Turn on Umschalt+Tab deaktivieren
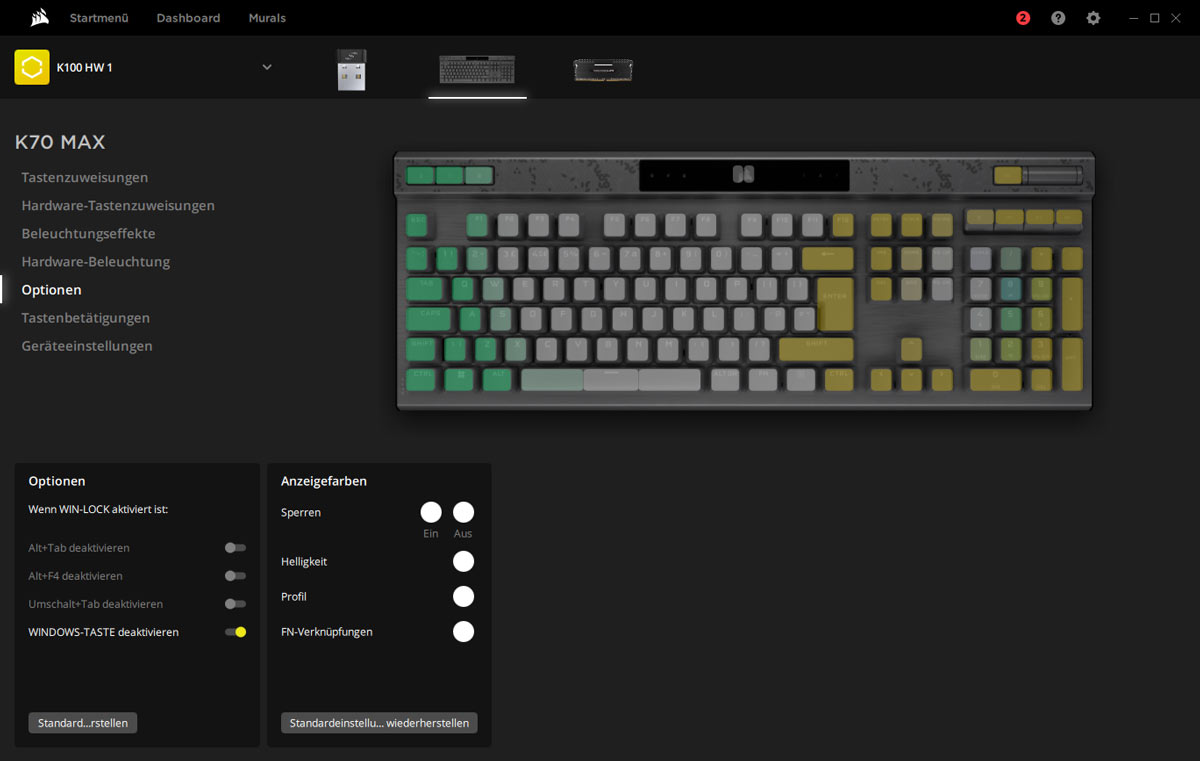Image resolution: width=1200 pixels, height=761 pixels. (235, 604)
